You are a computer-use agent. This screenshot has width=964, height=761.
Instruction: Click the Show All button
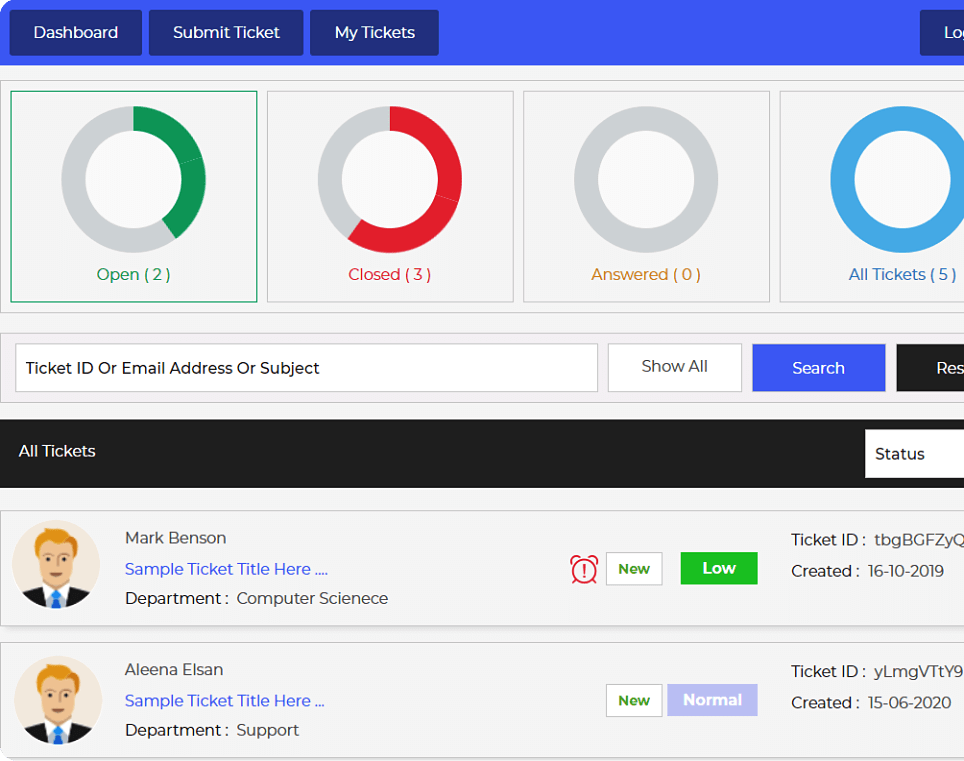pyautogui.click(x=674, y=368)
